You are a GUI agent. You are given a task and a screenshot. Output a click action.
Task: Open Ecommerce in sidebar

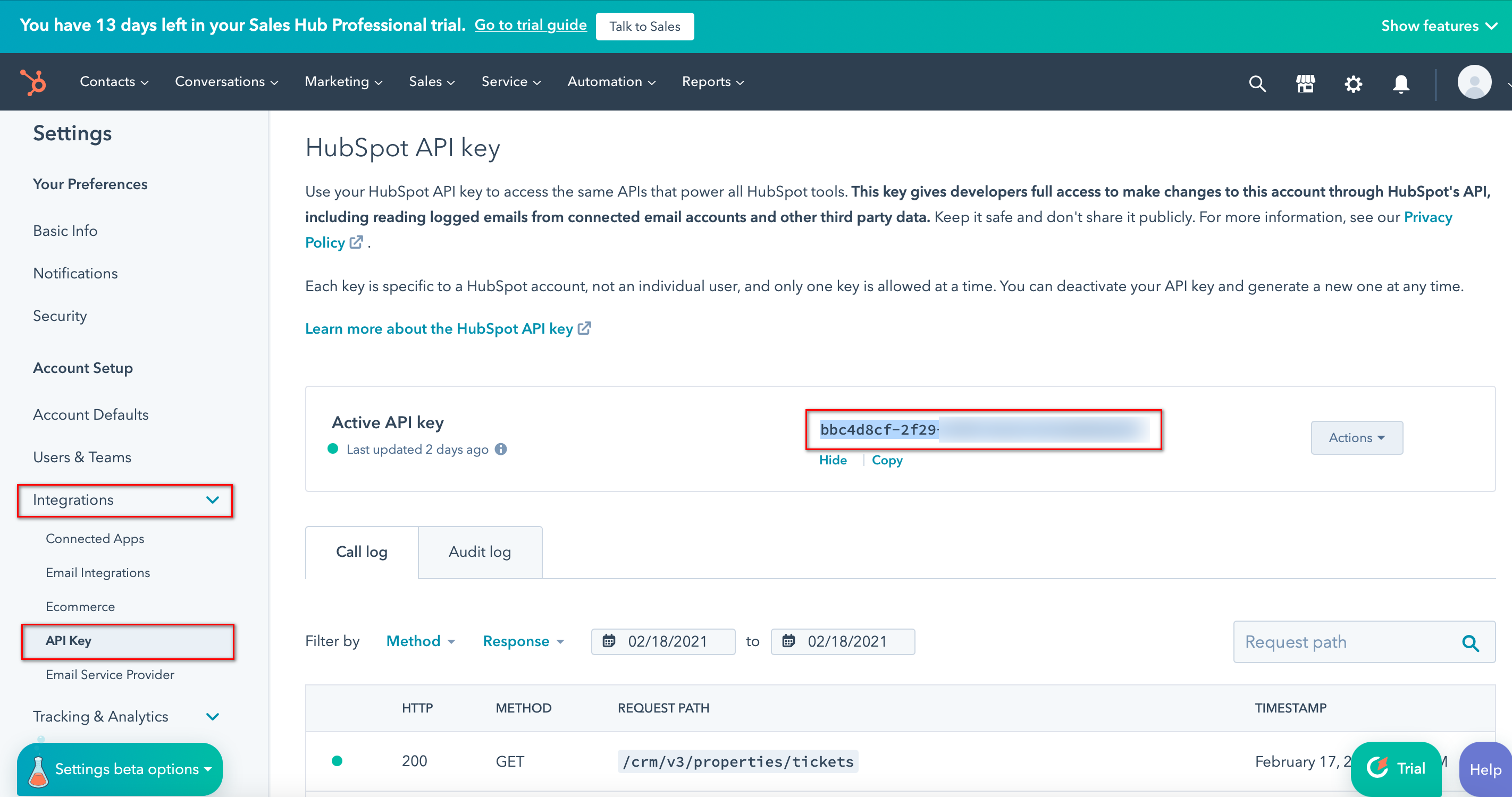tap(80, 606)
